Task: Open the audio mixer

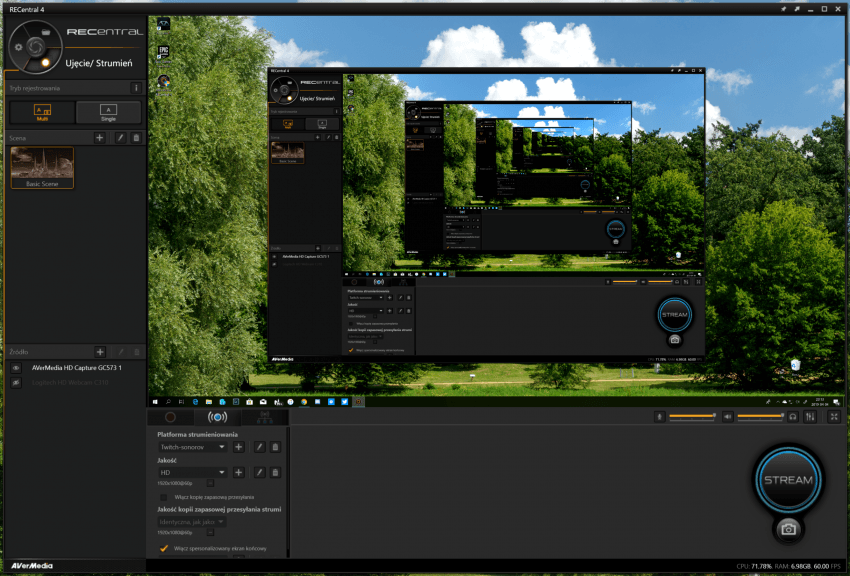Action: click(810, 416)
